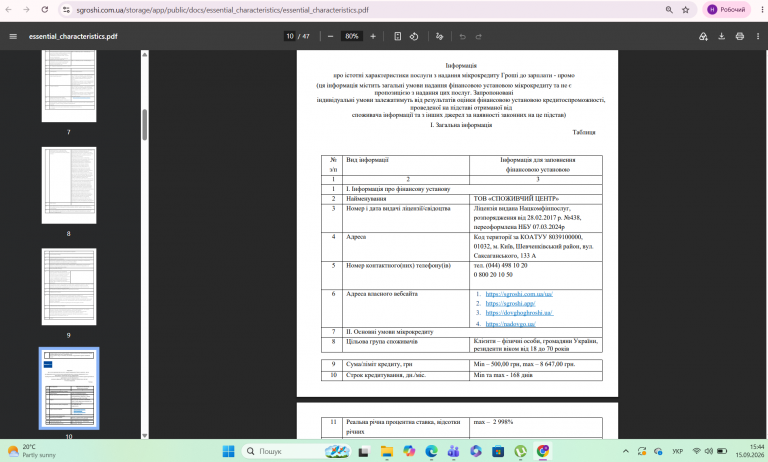Open Microsoft Store from the taskbar
768x462 pixels.
pos(498,451)
